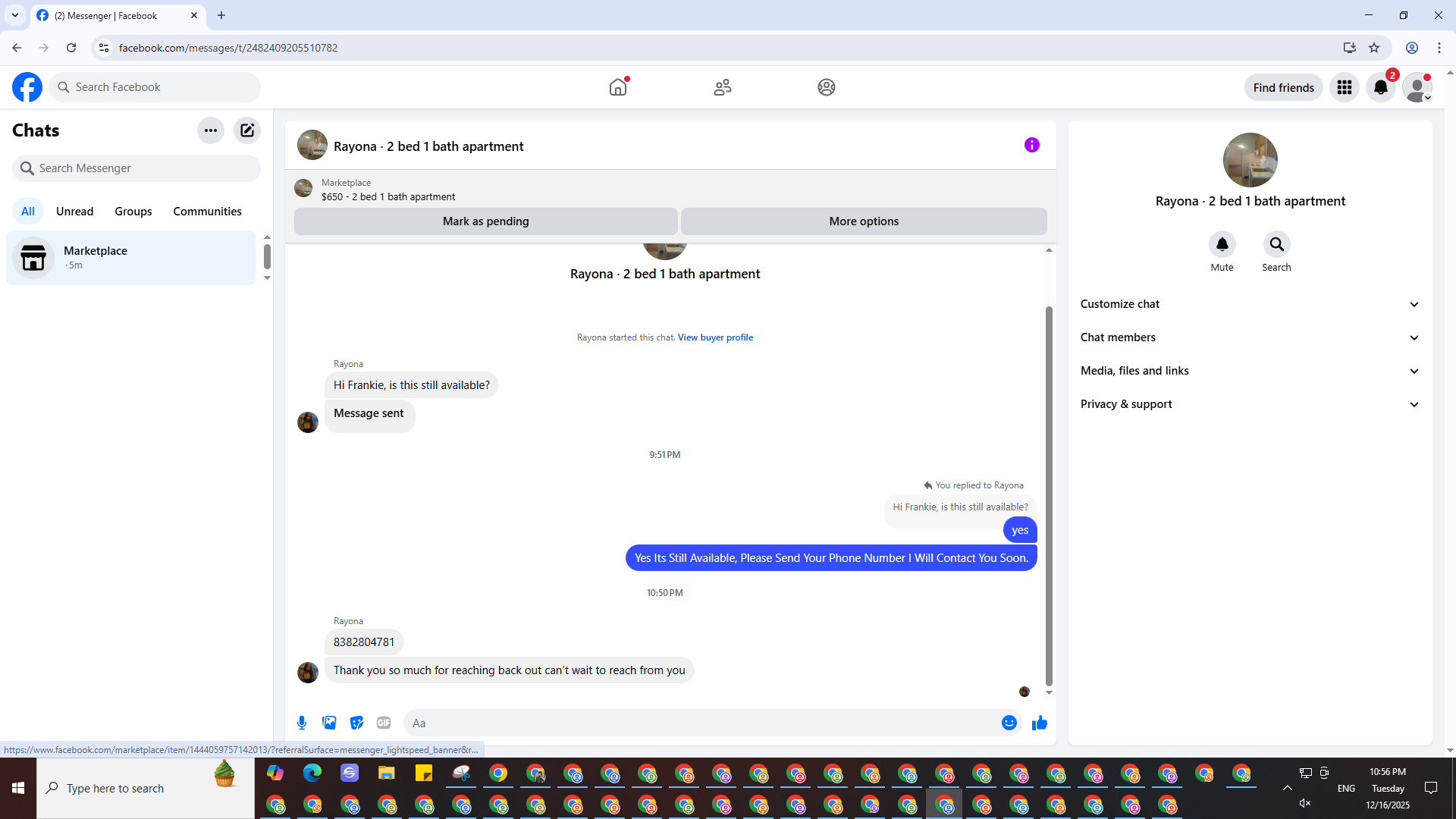Expand Media, files and links section
This screenshot has height=819, width=1456.
coord(1250,371)
